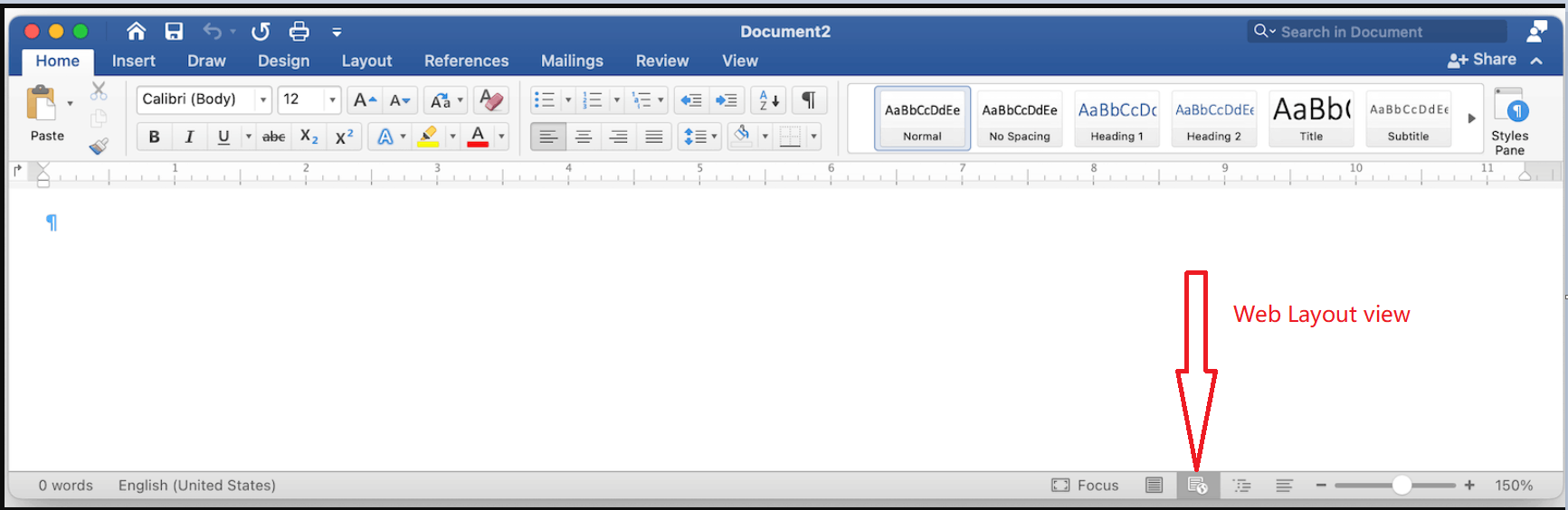Screen dimensions: 1568x510
Task: Click the 150% zoom level
Action: tap(1514, 486)
